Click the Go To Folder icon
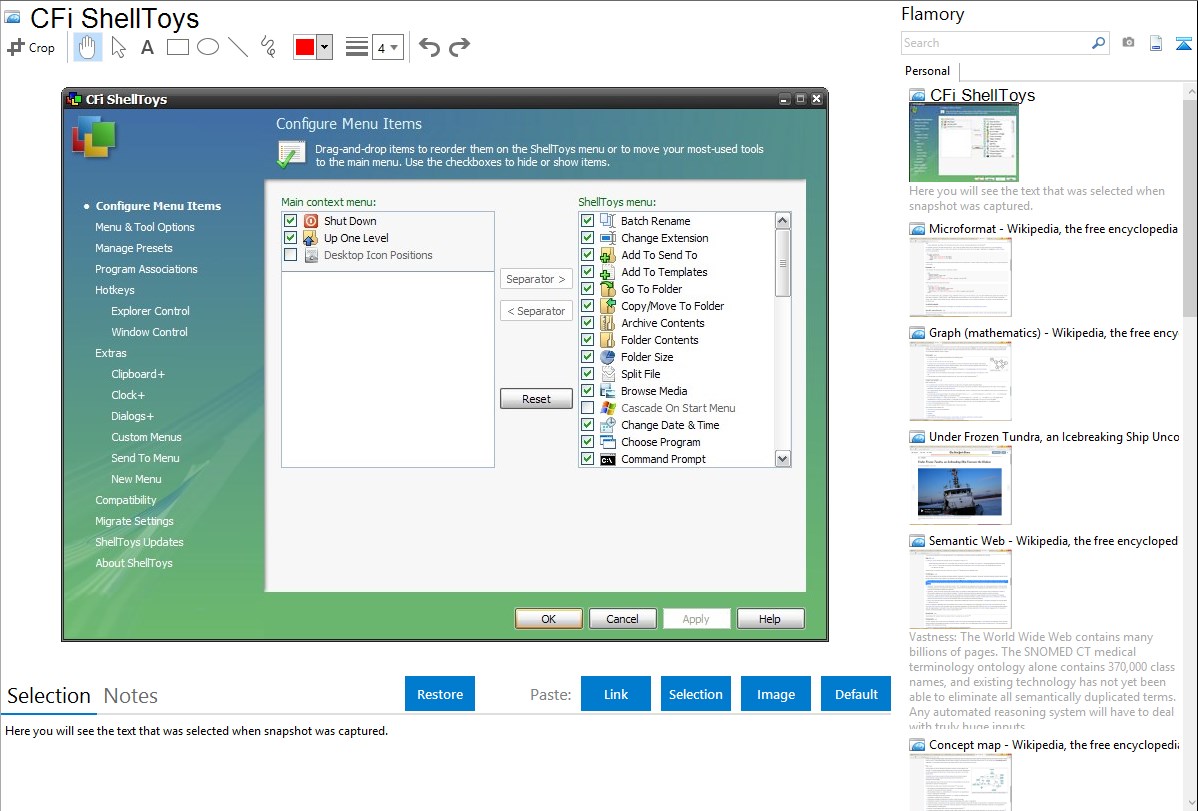The image size is (1198, 811). [608, 289]
